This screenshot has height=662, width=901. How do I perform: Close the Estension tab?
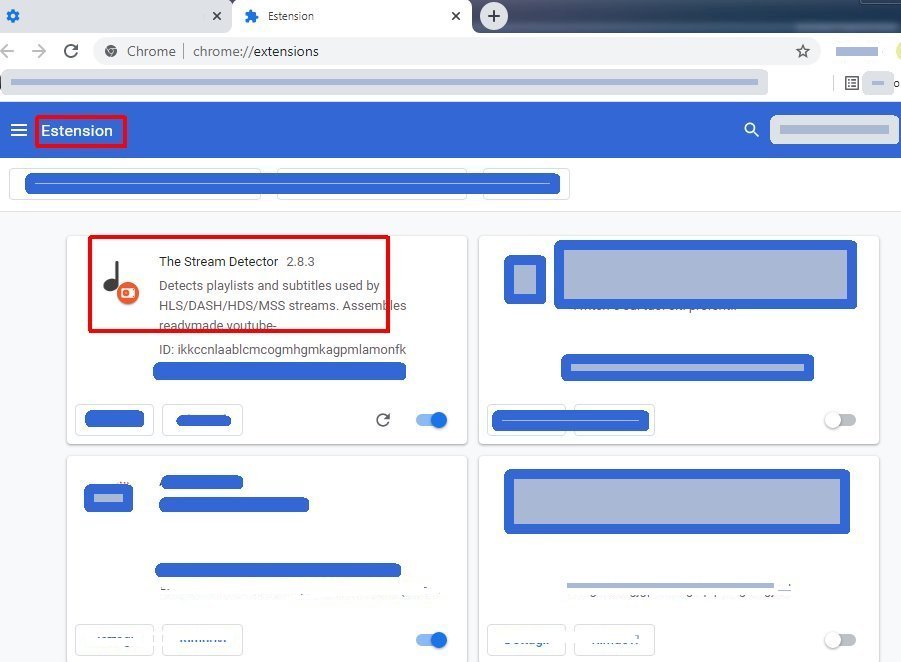[456, 16]
